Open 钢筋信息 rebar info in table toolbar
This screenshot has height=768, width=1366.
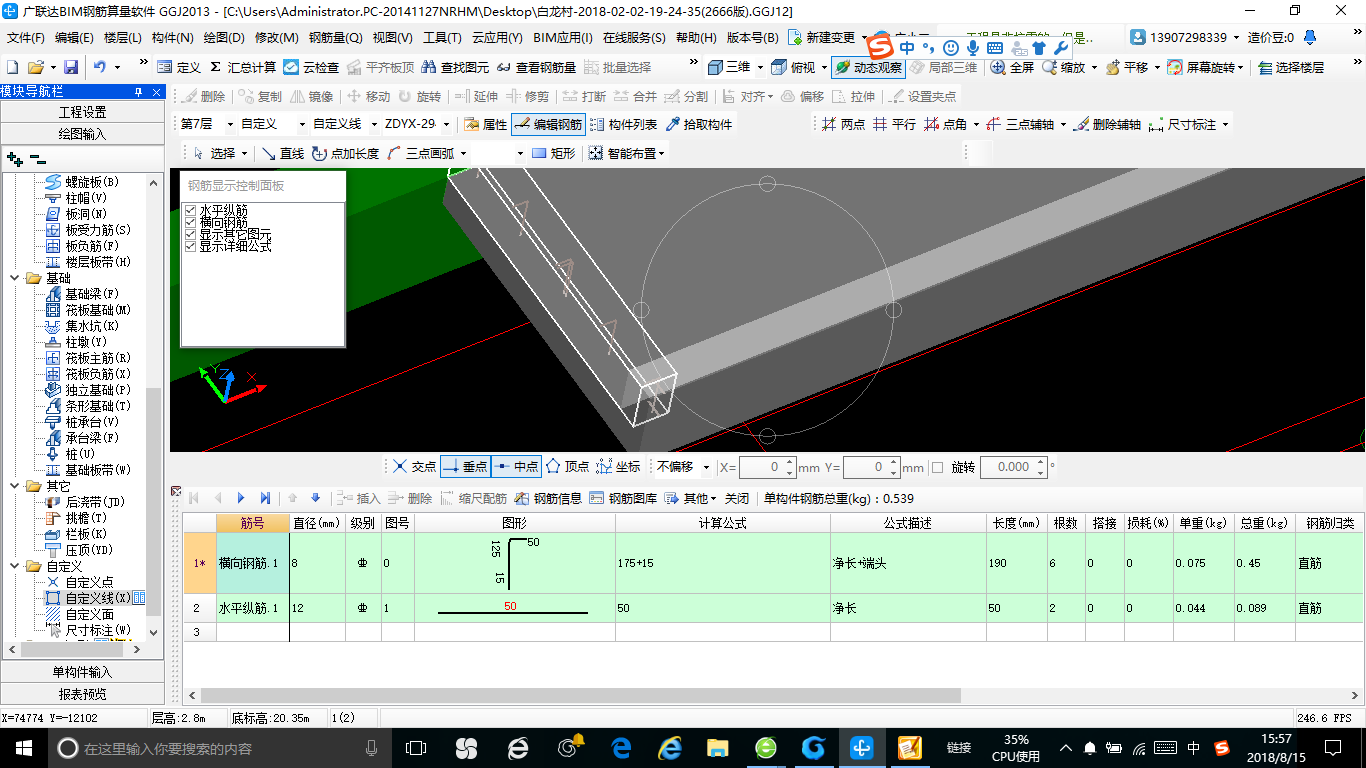548,498
